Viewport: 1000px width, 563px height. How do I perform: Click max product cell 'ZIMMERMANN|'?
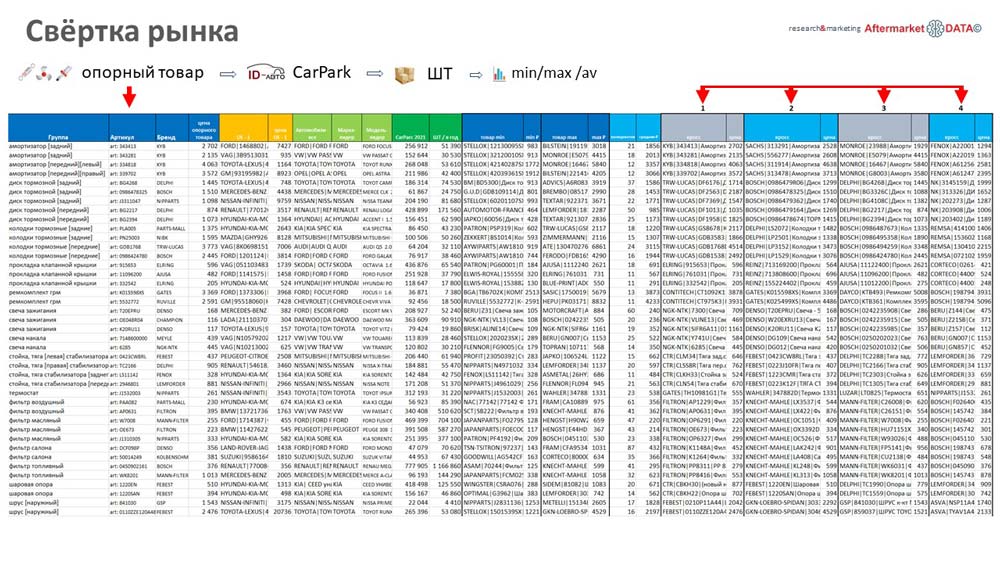point(565,238)
